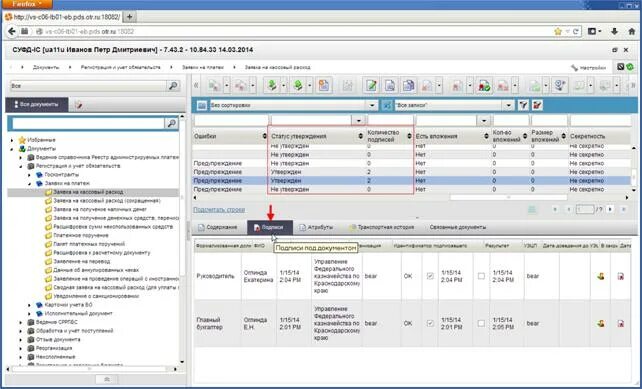Select 'Уведомление о санкционировании' tree item

(x=96, y=296)
